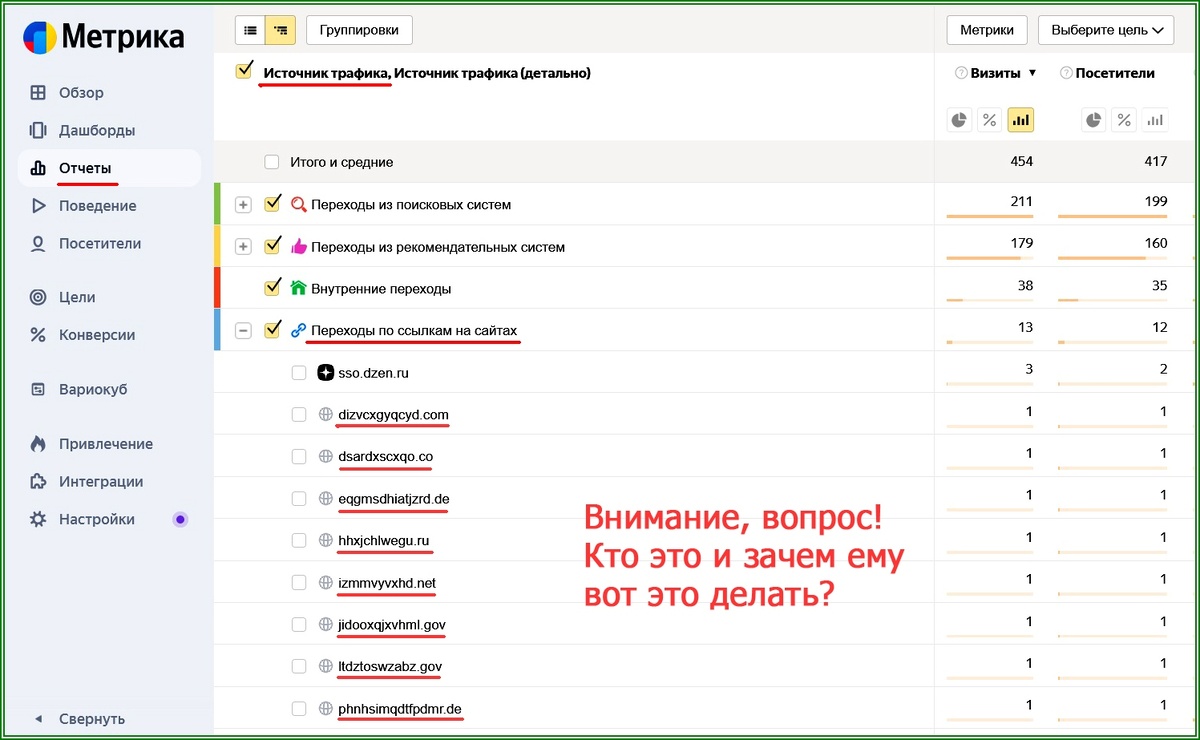1200x740 pixels.
Task: Check the Итого и средние checkbox
Action: click(x=271, y=161)
